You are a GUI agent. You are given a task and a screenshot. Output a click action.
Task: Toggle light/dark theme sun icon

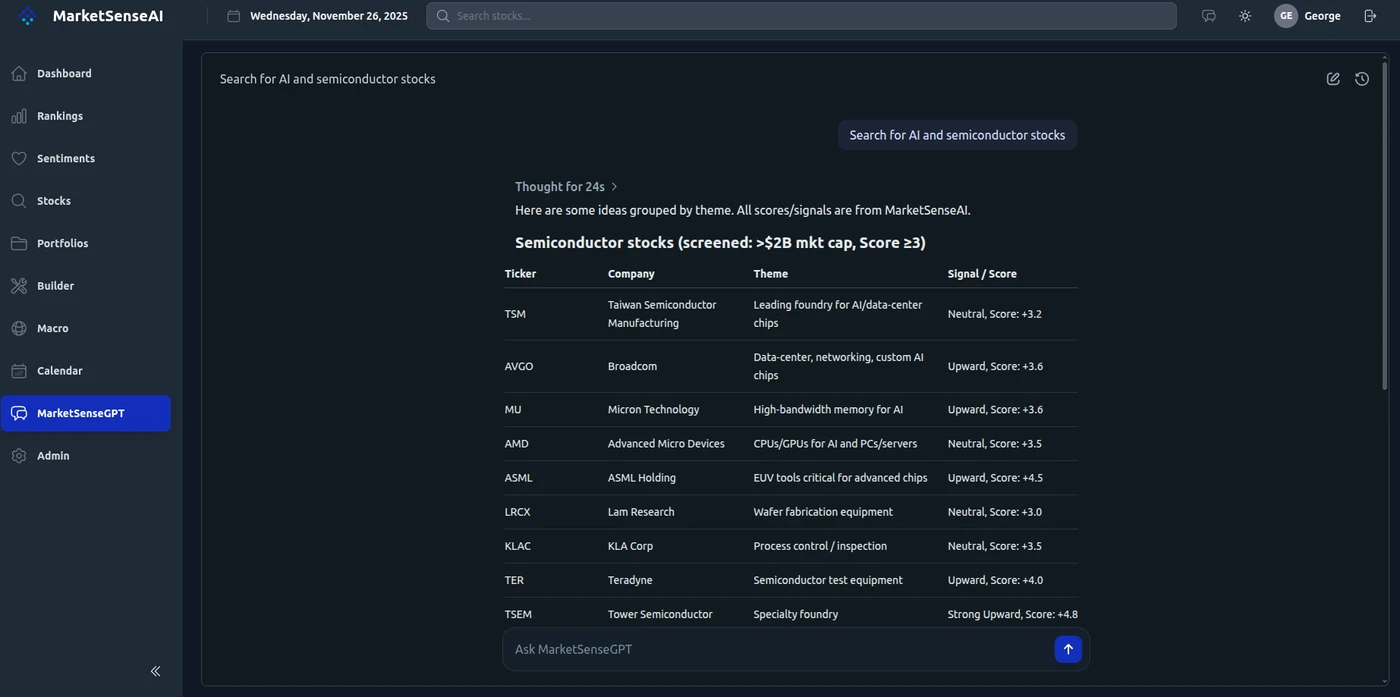1245,16
